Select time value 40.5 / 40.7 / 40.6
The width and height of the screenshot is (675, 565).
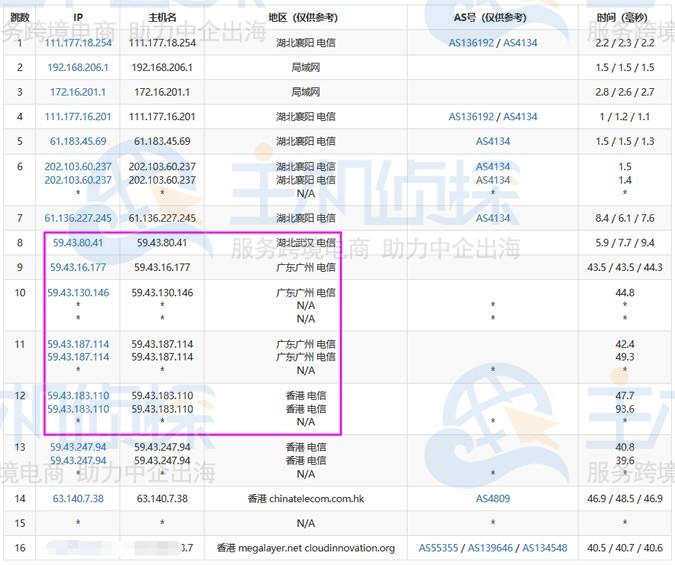625,548
